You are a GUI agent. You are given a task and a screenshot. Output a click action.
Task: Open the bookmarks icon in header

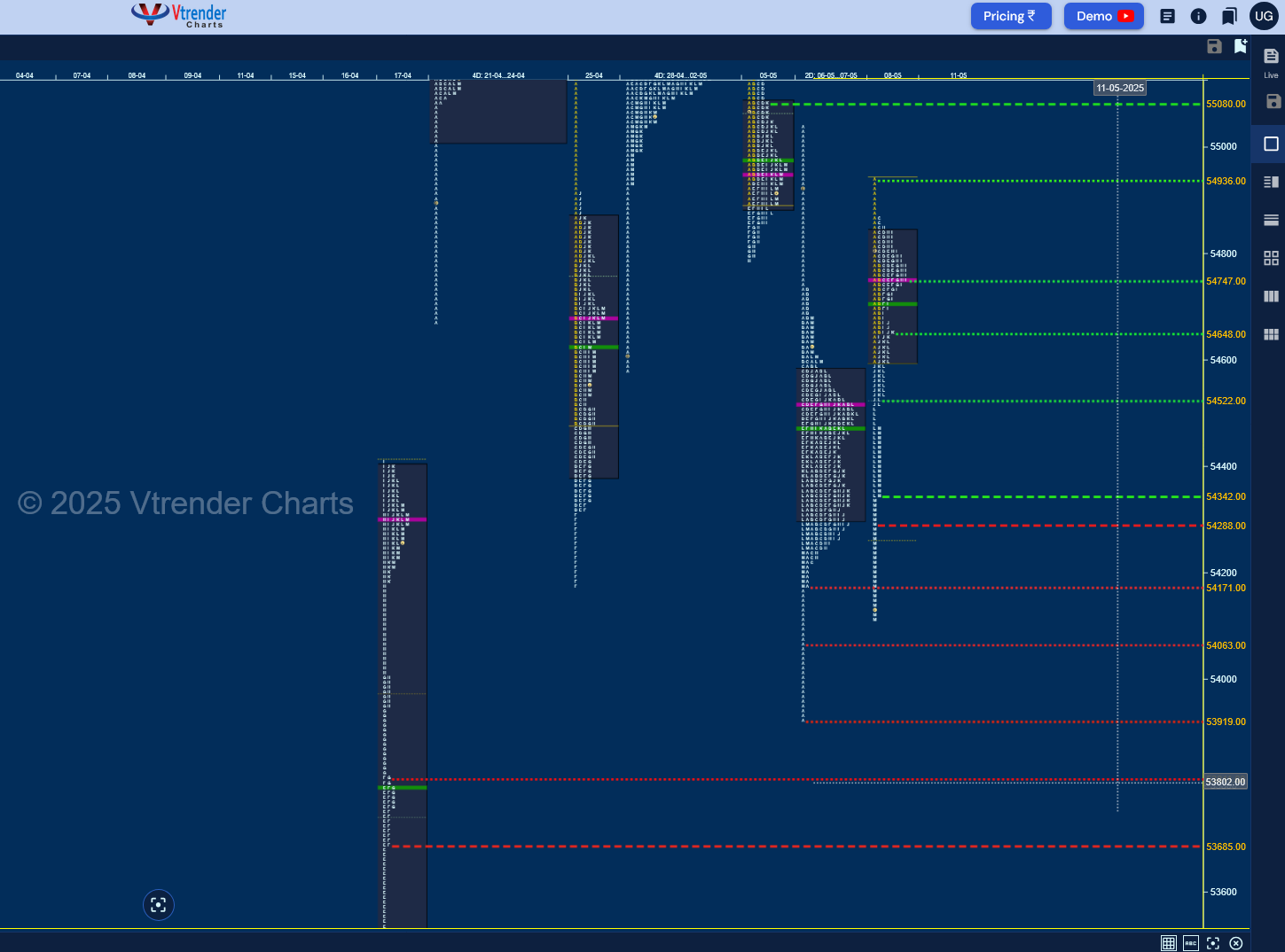point(1229,16)
